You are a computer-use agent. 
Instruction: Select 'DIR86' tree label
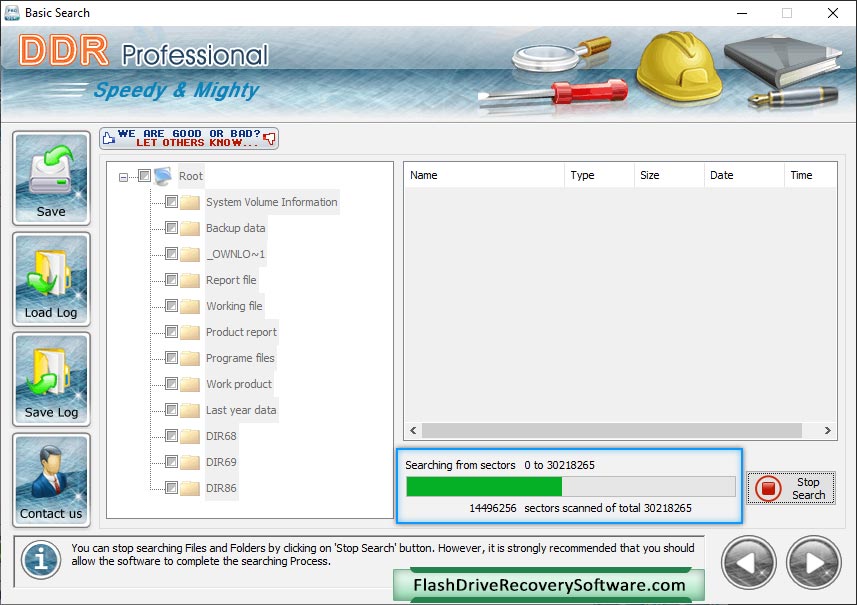221,488
